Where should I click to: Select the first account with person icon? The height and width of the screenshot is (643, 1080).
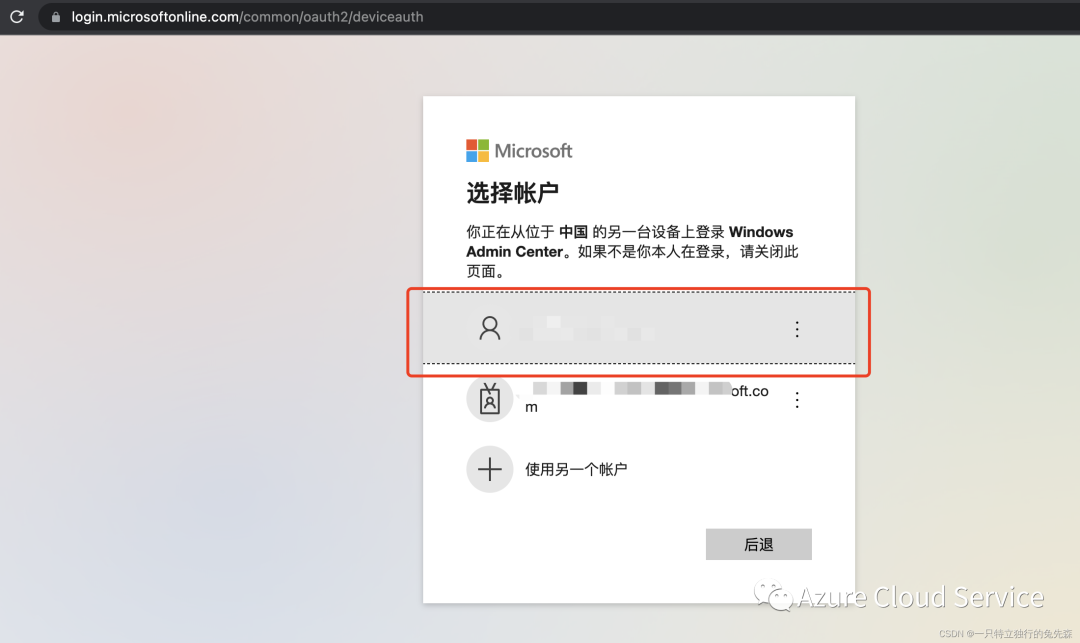(638, 328)
